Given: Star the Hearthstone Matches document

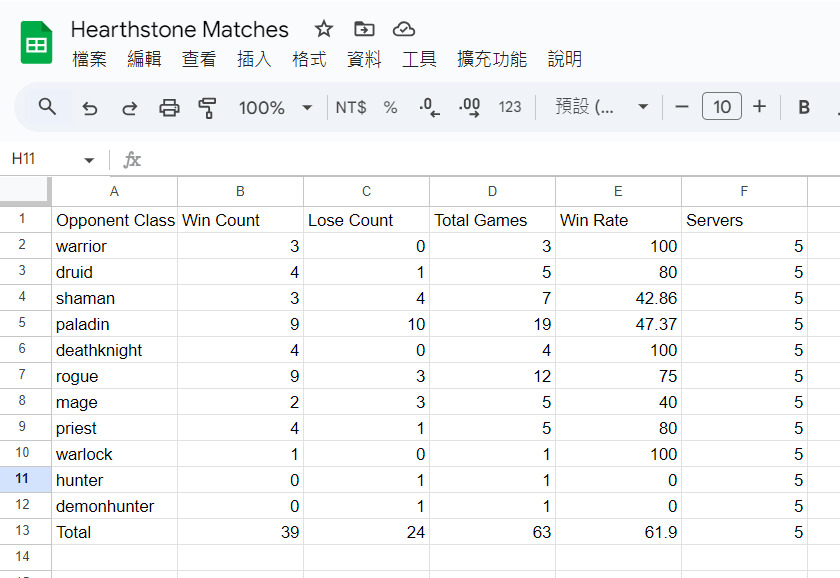Looking at the screenshot, I should click(x=324, y=29).
